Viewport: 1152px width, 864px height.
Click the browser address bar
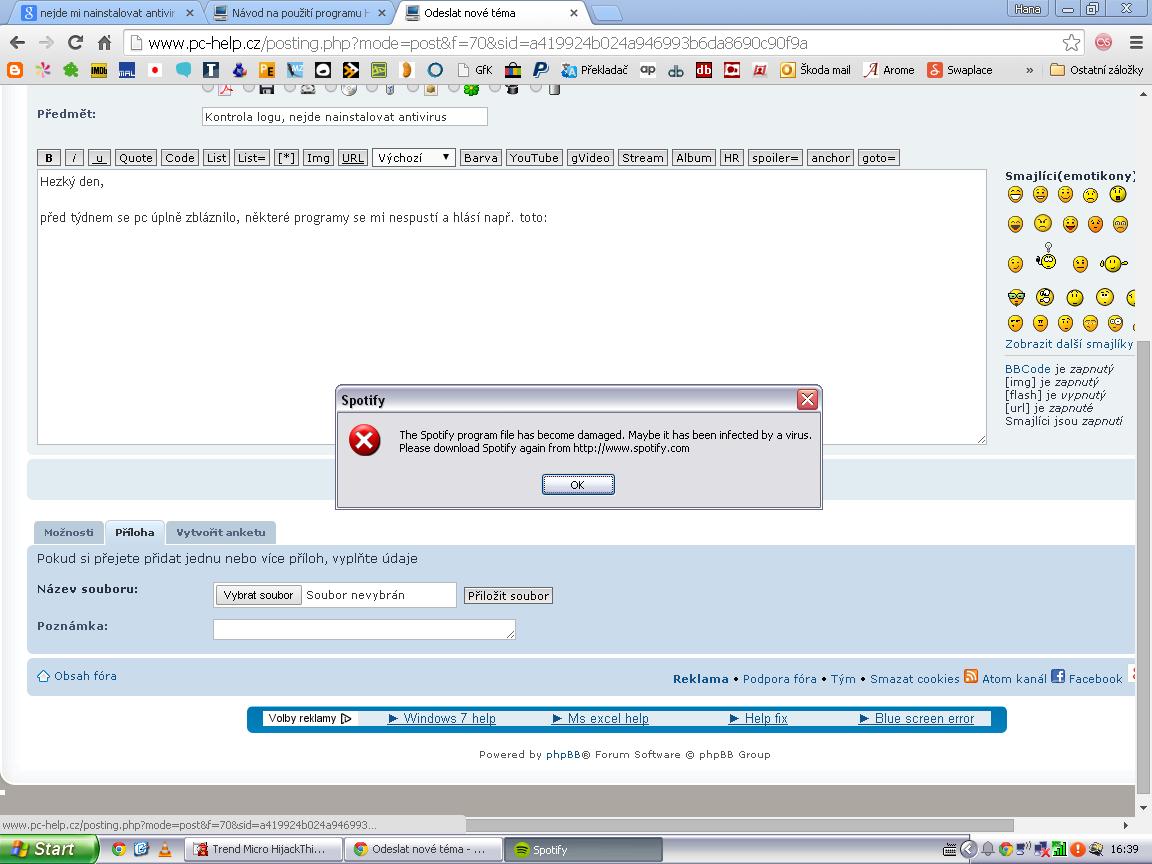pos(595,43)
